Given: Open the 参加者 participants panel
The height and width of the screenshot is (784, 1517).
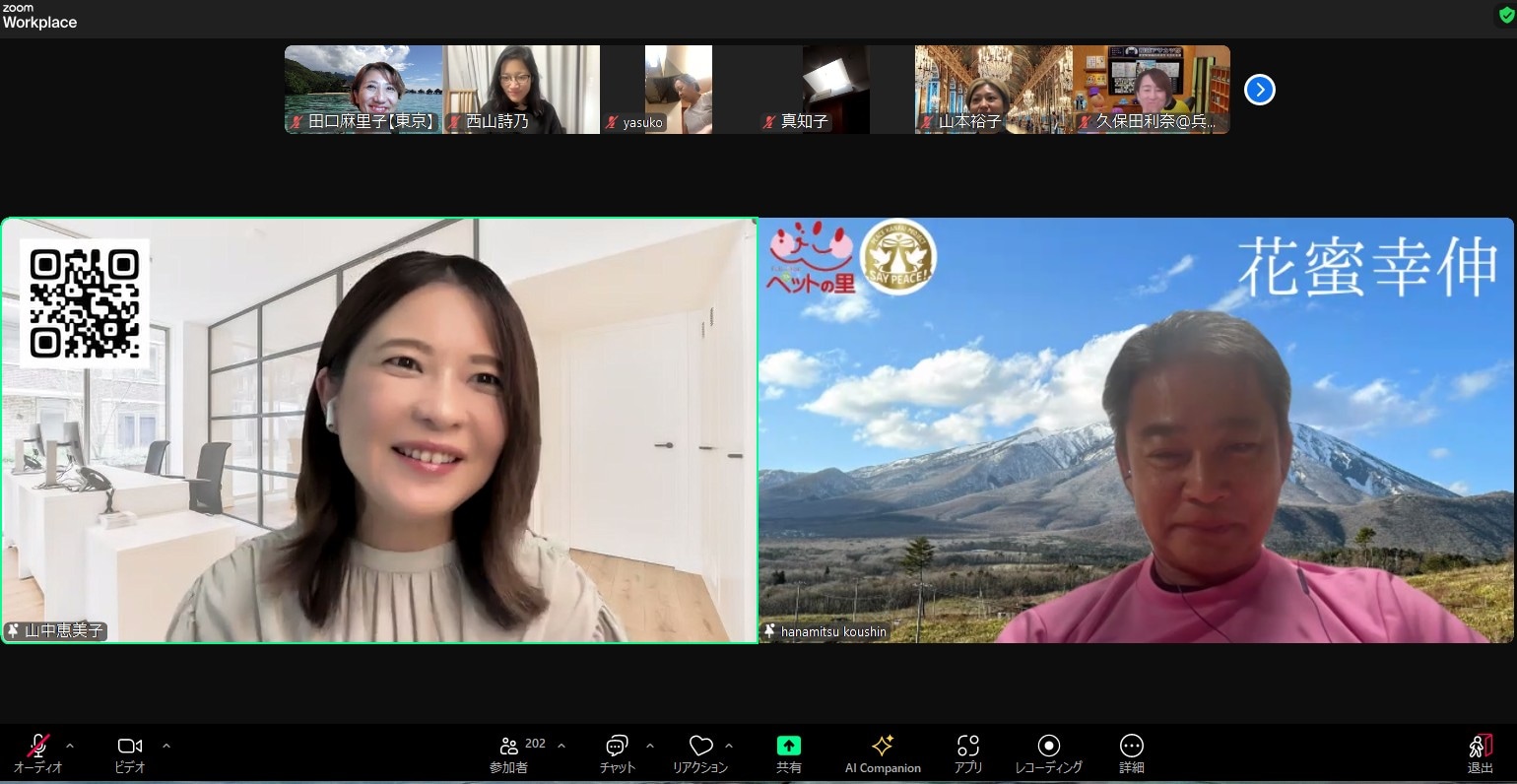Looking at the screenshot, I should (509, 752).
